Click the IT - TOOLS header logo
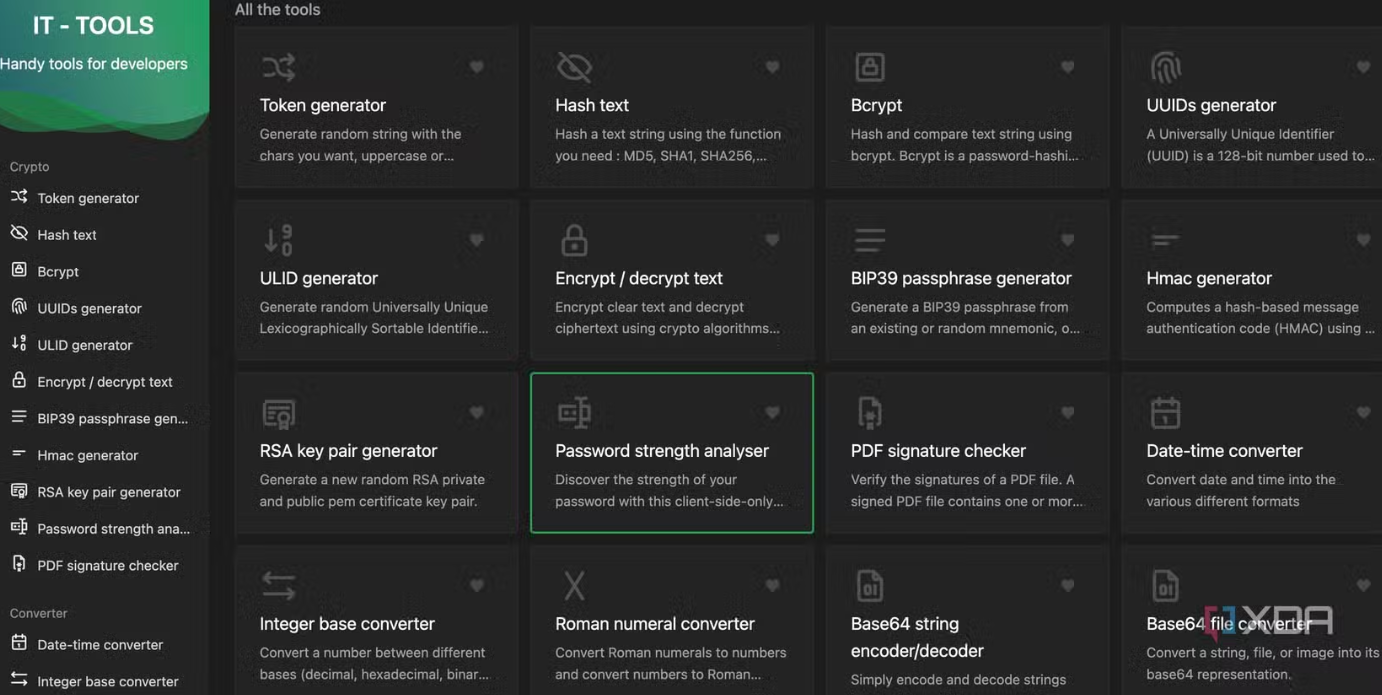 (93, 27)
